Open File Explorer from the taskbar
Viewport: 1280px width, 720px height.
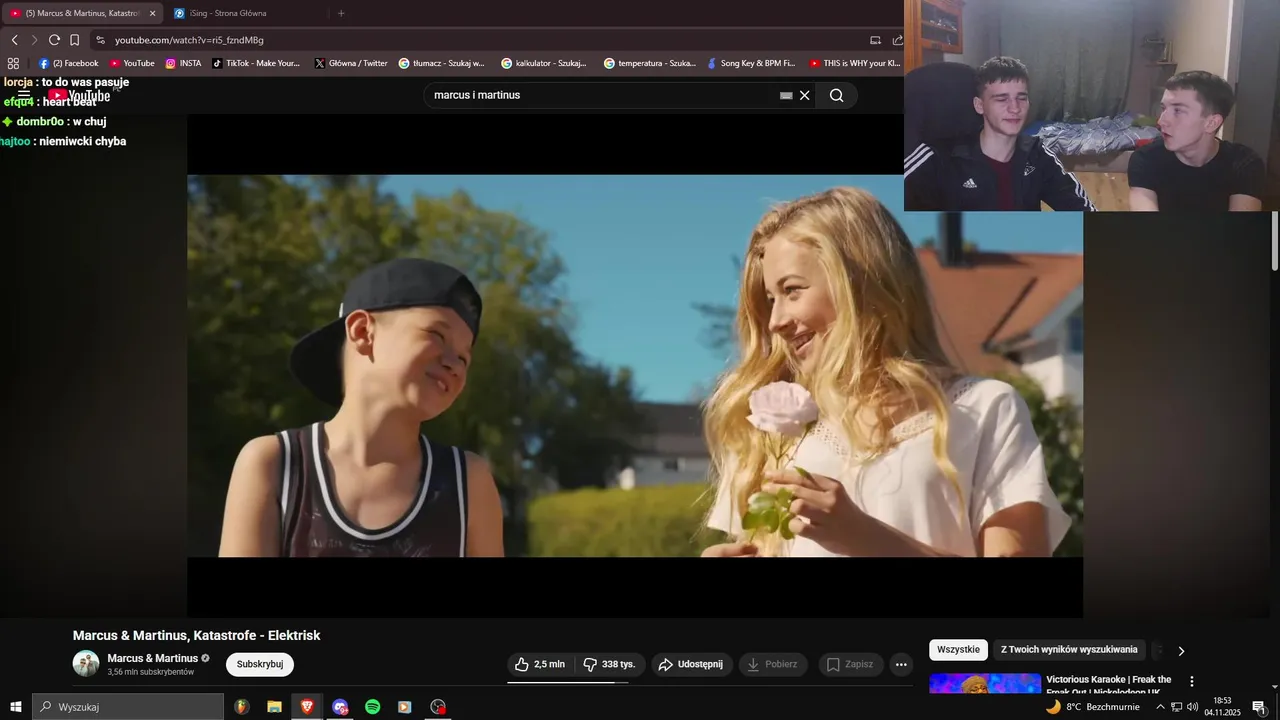(274, 707)
